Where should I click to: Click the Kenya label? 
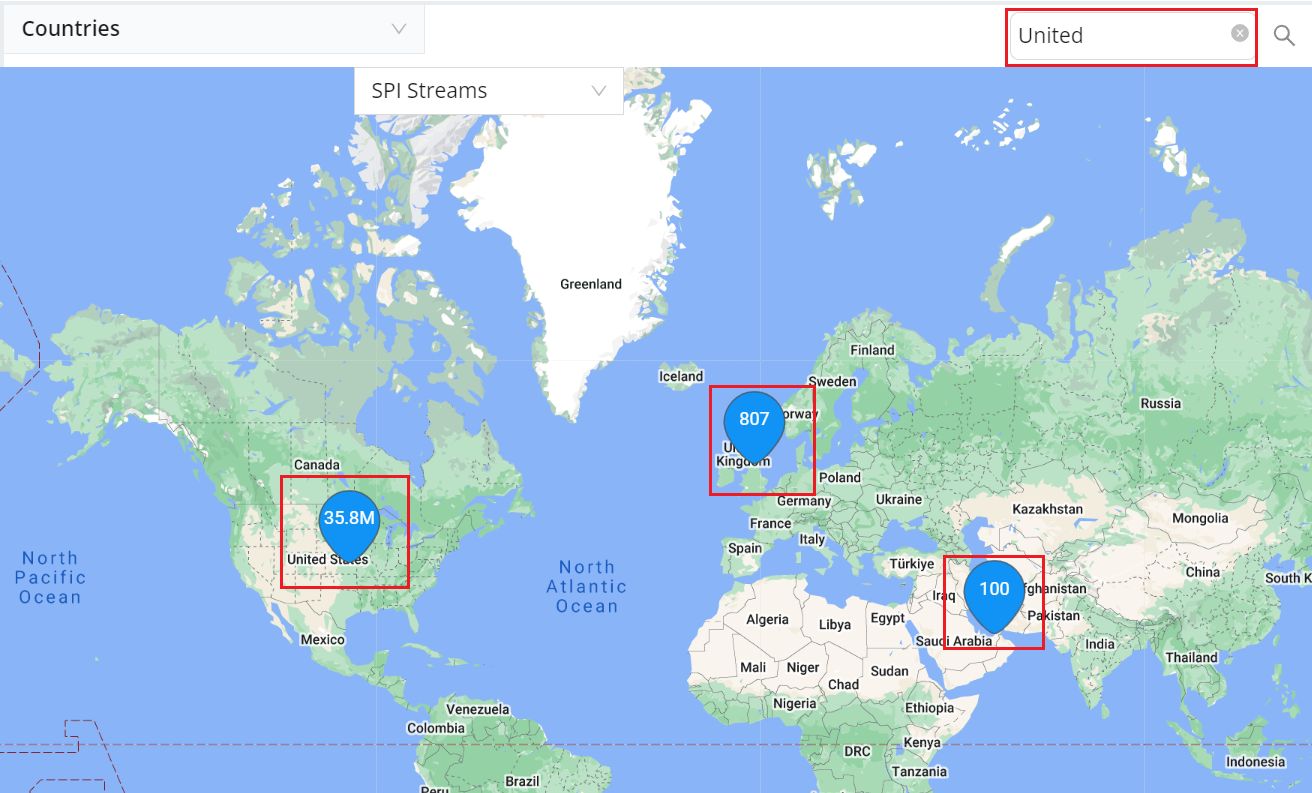point(922,743)
